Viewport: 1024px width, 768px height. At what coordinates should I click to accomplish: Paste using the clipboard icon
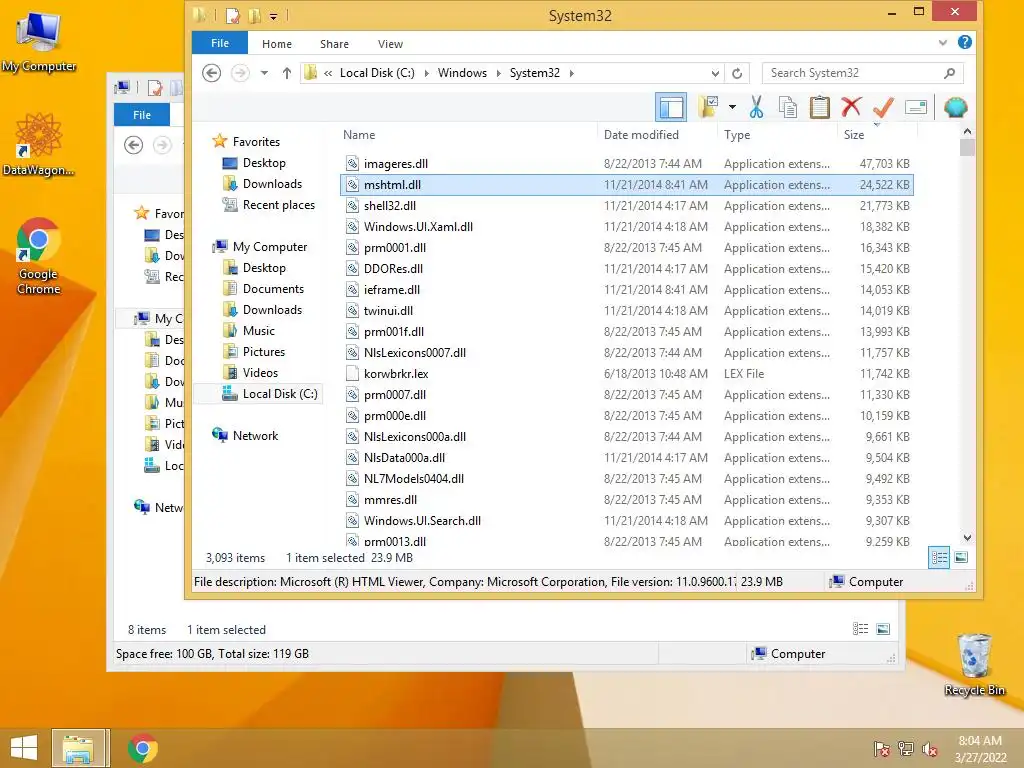[819, 107]
